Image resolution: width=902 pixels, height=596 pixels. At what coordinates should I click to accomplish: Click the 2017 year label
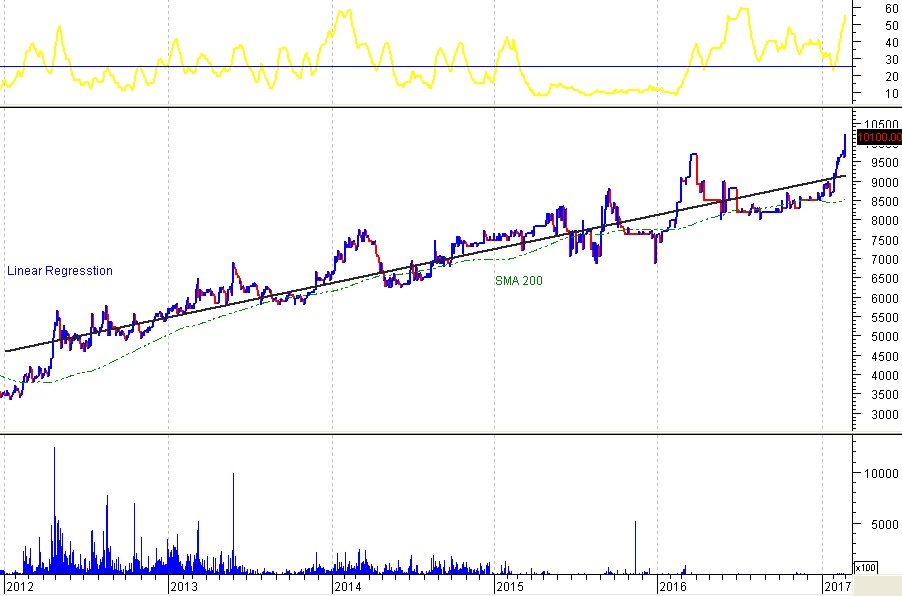pyautogui.click(x=838, y=586)
